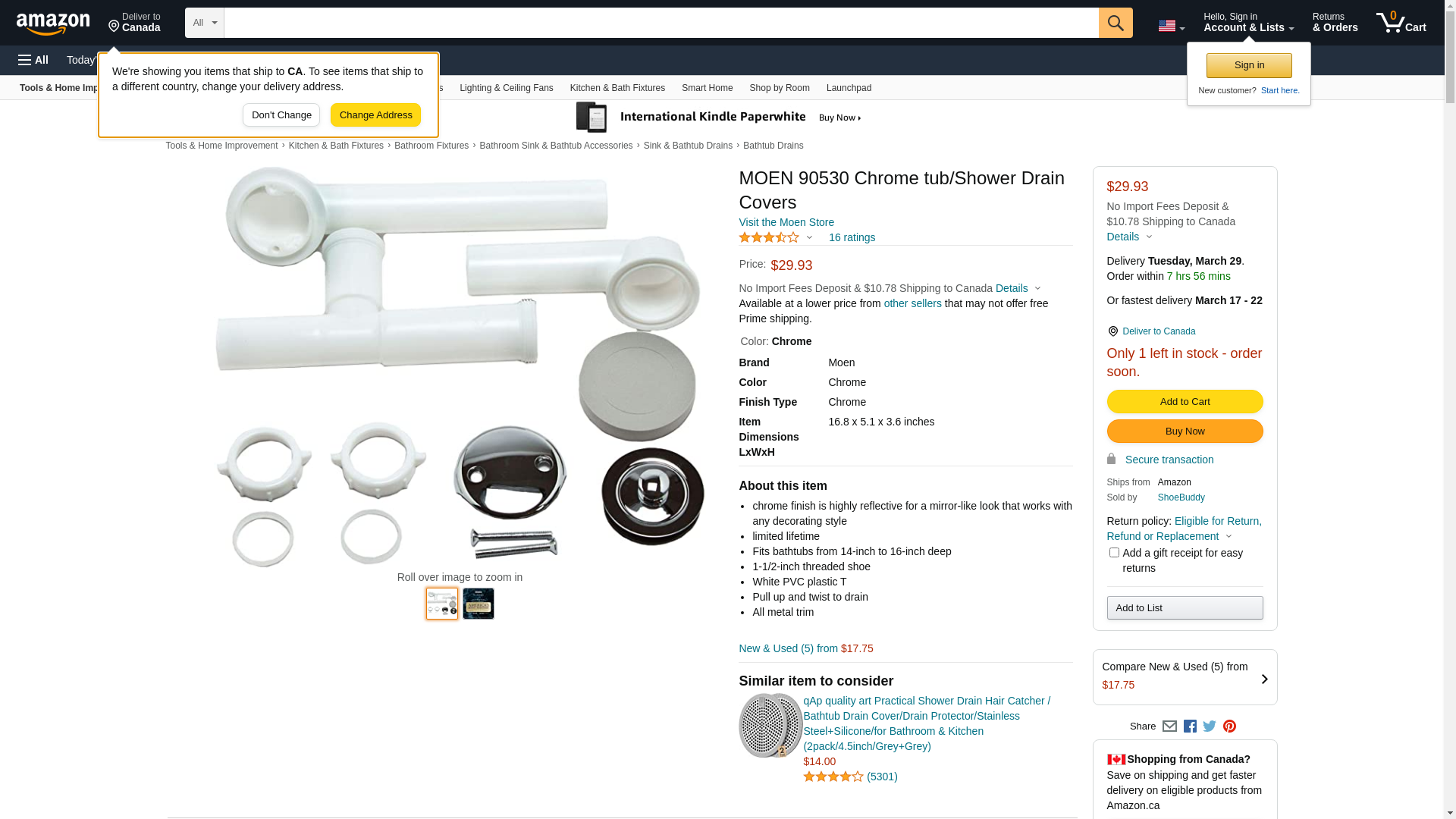This screenshot has width=1456, height=819.
Task: Click the Change Address button
Action: point(375,115)
